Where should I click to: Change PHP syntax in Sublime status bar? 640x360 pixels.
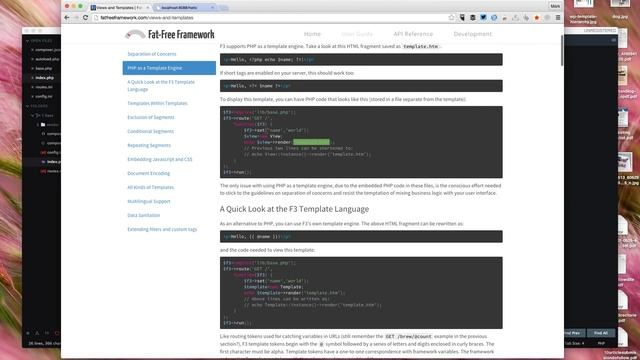[601, 344]
